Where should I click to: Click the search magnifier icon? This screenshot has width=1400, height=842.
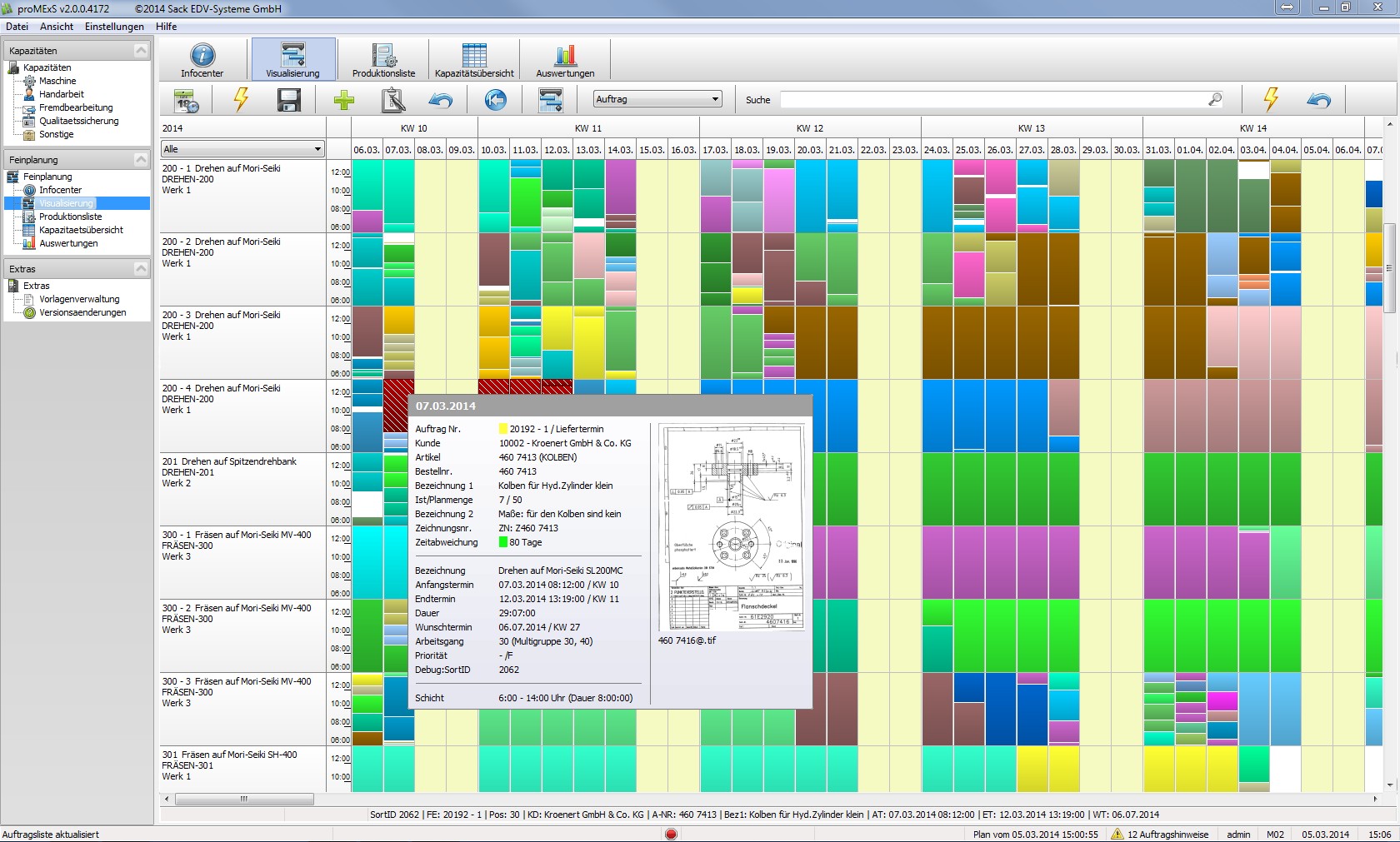(x=1215, y=99)
